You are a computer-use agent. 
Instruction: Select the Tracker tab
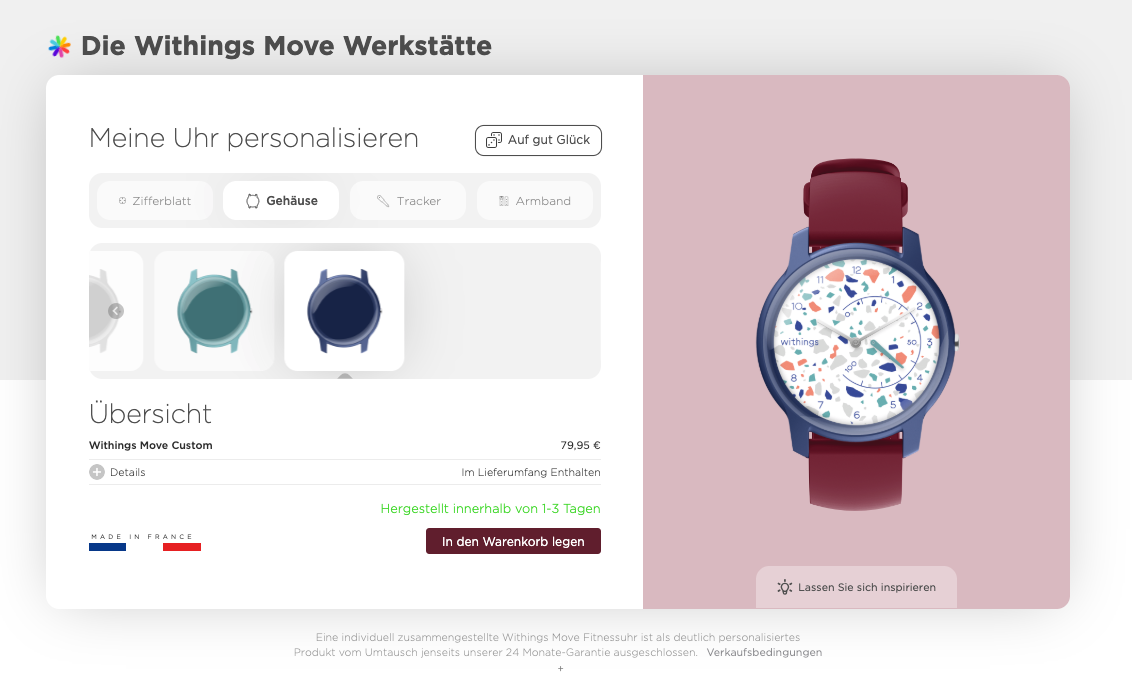pos(408,201)
